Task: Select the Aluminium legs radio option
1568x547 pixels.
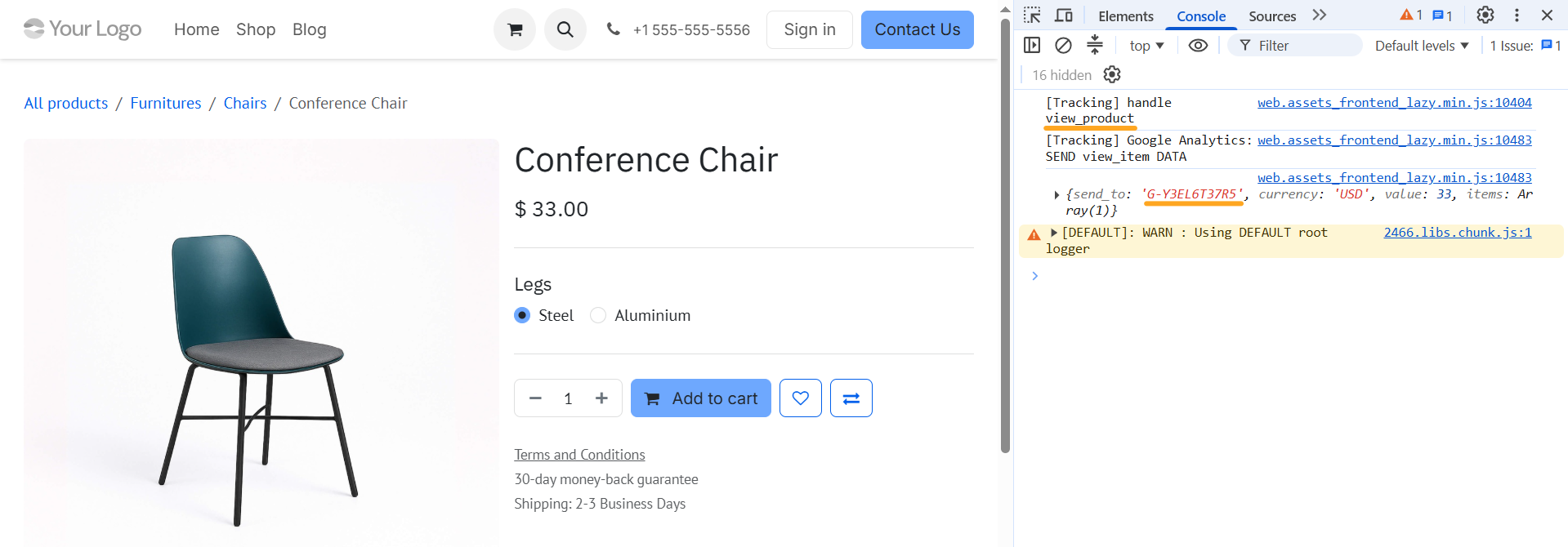Action: pos(598,315)
